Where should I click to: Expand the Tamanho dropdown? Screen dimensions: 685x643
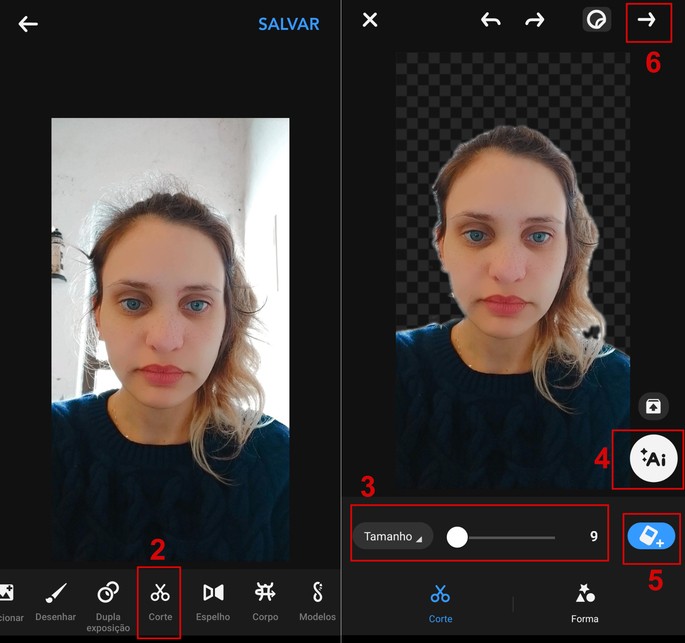(x=393, y=537)
